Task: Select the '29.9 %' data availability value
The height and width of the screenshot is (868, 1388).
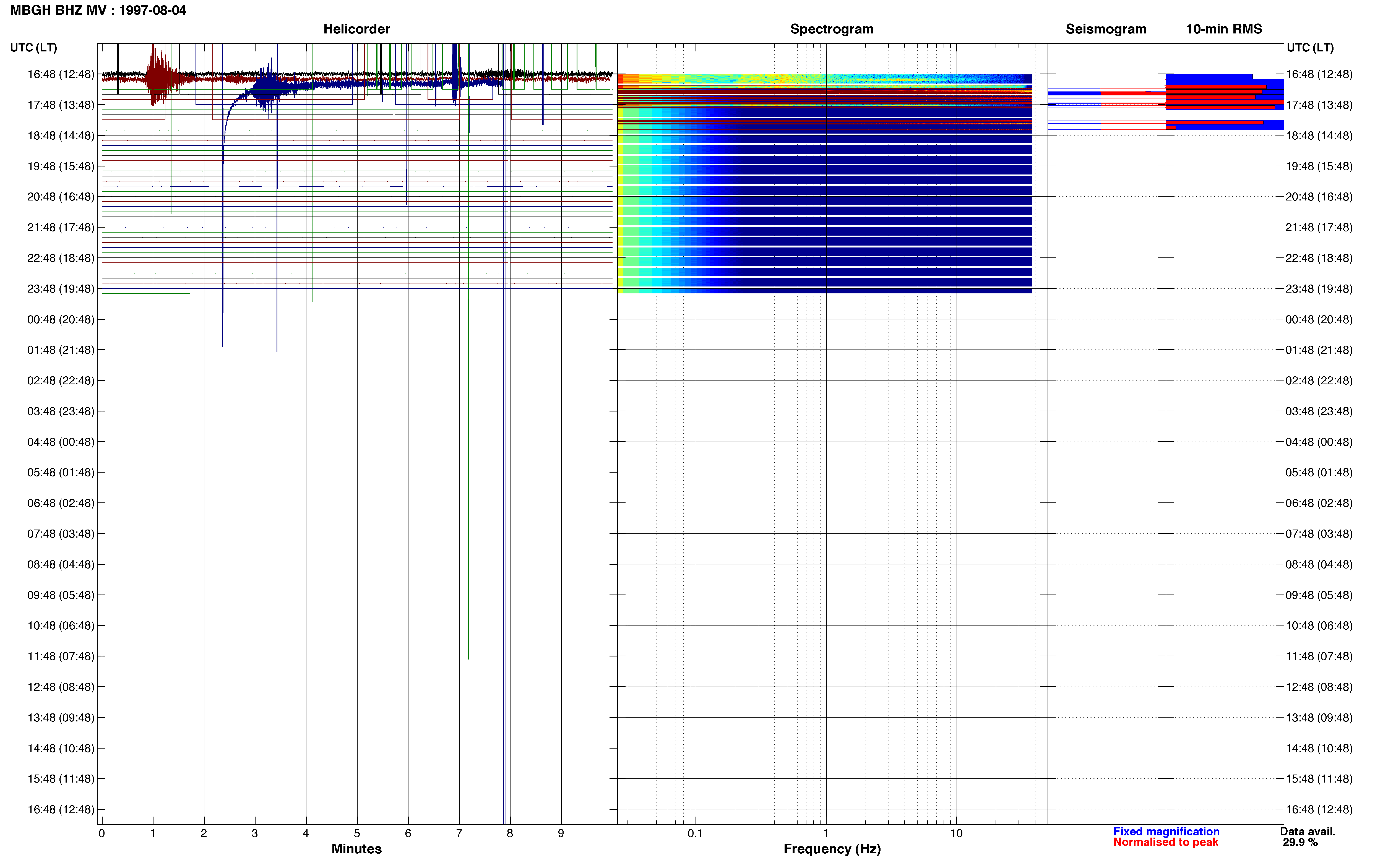Action: point(1300,842)
